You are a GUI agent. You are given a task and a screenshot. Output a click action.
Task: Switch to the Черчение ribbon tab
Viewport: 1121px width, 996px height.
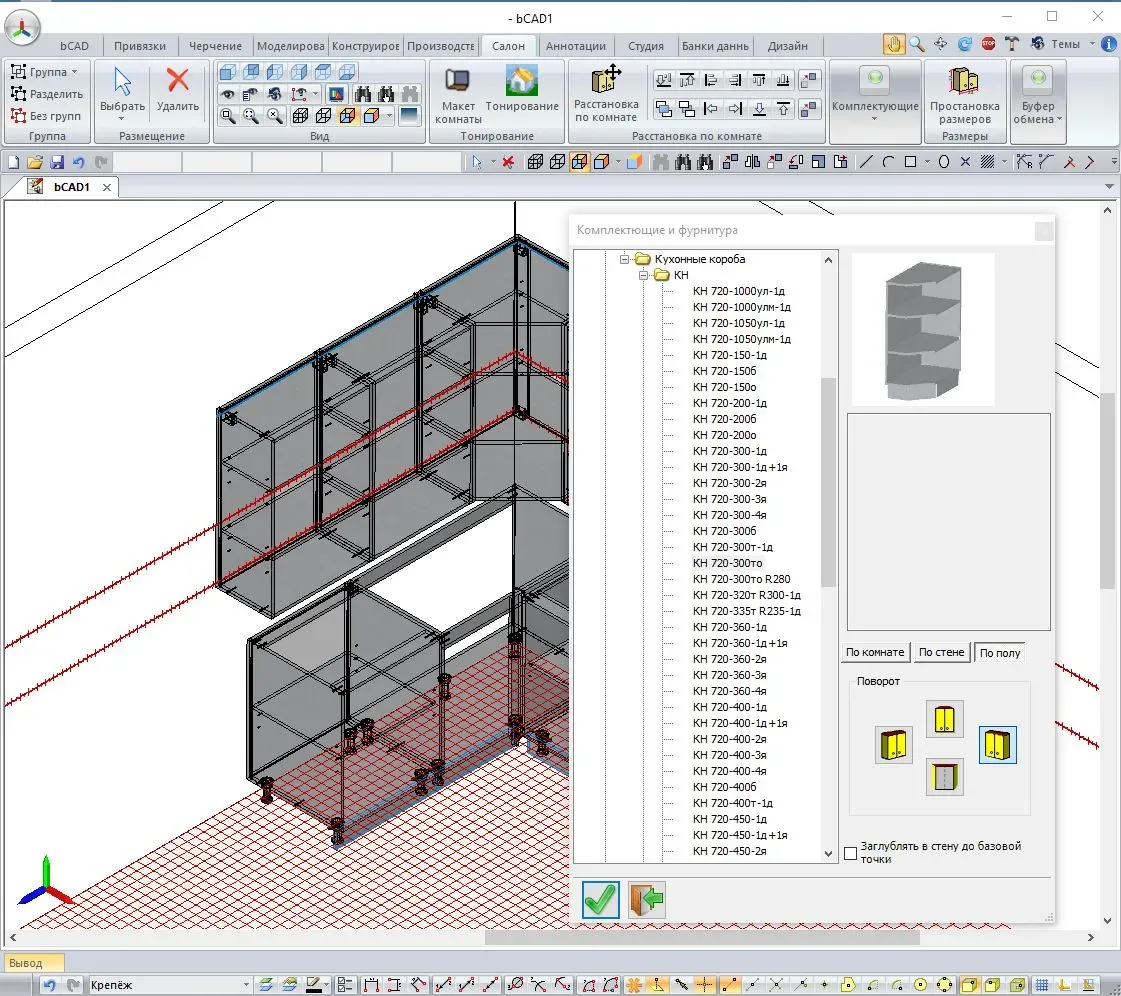tap(215, 46)
